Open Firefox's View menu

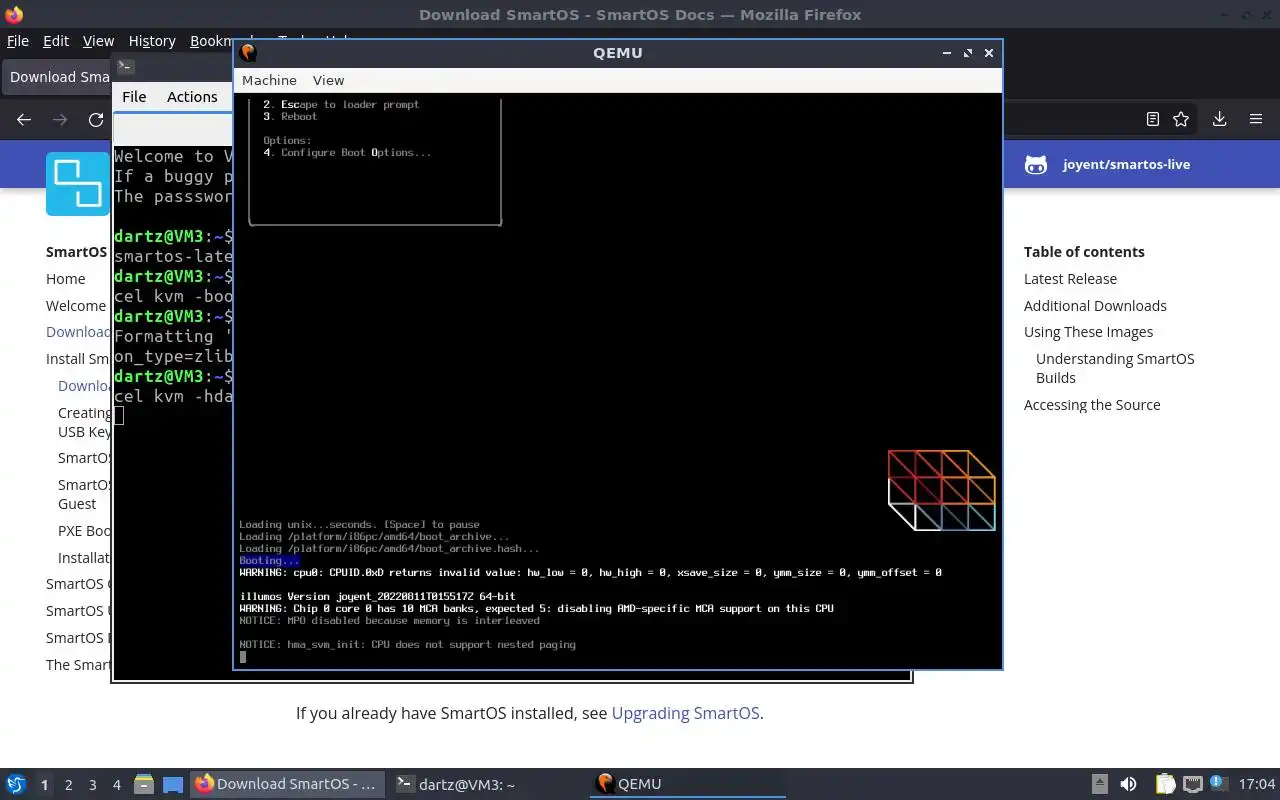(x=98, y=41)
